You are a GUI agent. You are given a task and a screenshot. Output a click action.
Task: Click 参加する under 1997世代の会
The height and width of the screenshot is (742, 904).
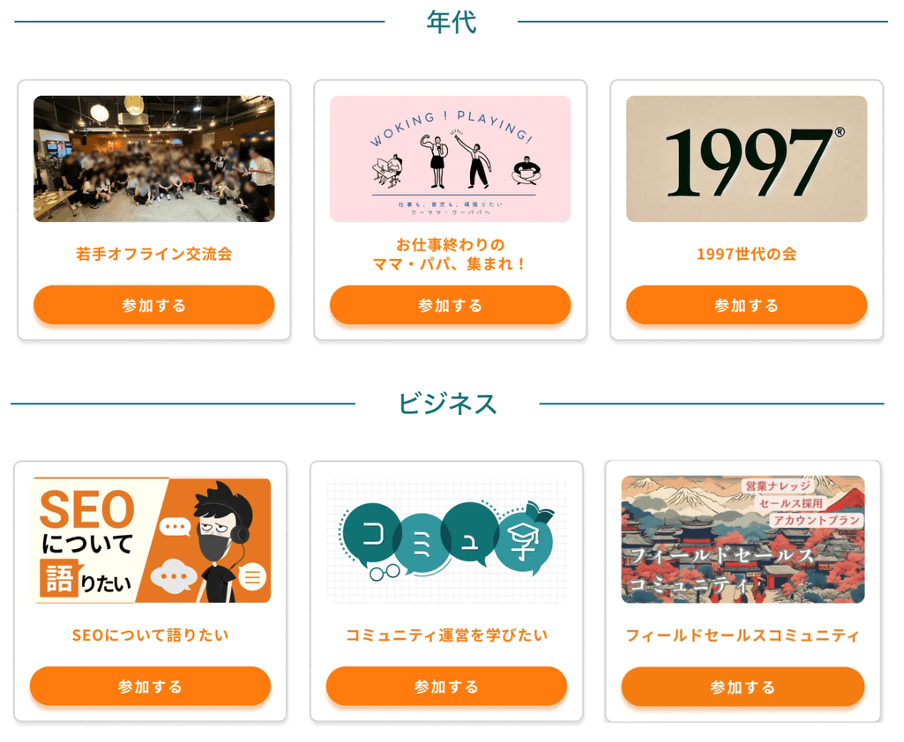tap(747, 305)
